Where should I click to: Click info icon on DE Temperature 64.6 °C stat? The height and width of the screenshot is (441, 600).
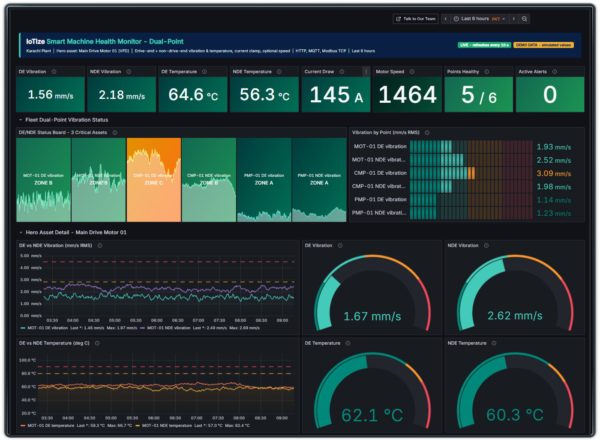coord(204,72)
